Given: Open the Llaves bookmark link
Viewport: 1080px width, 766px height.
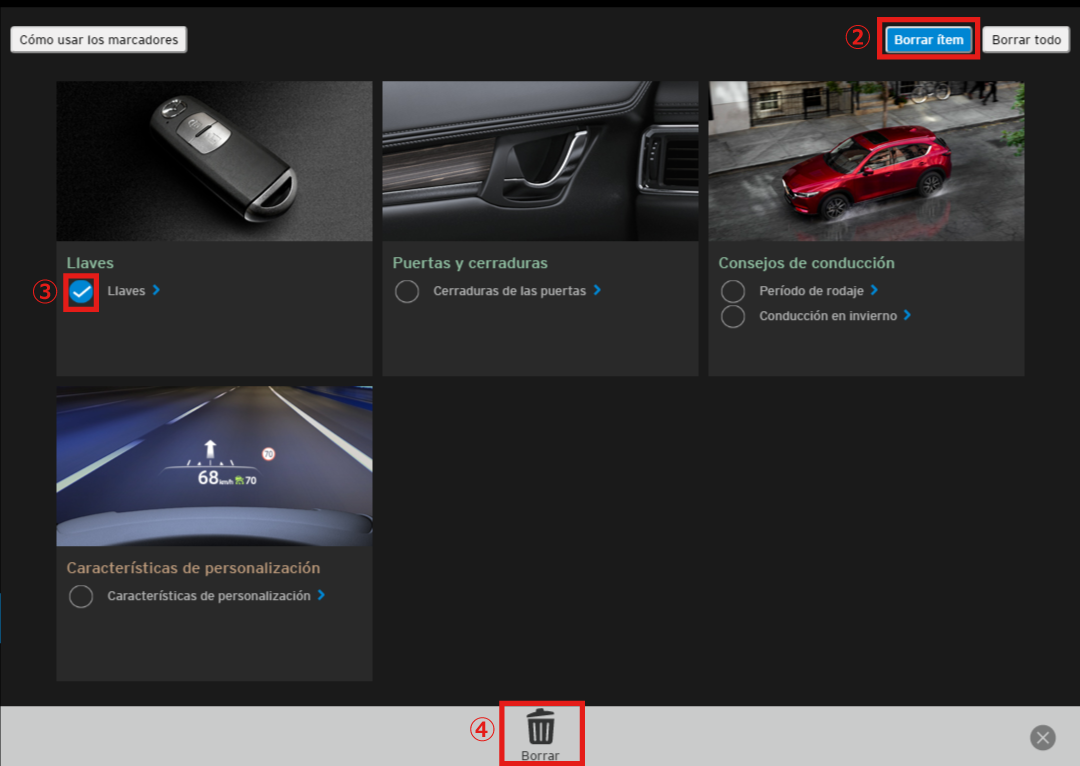Looking at the screenshot, I should click(x=126, y=291).
